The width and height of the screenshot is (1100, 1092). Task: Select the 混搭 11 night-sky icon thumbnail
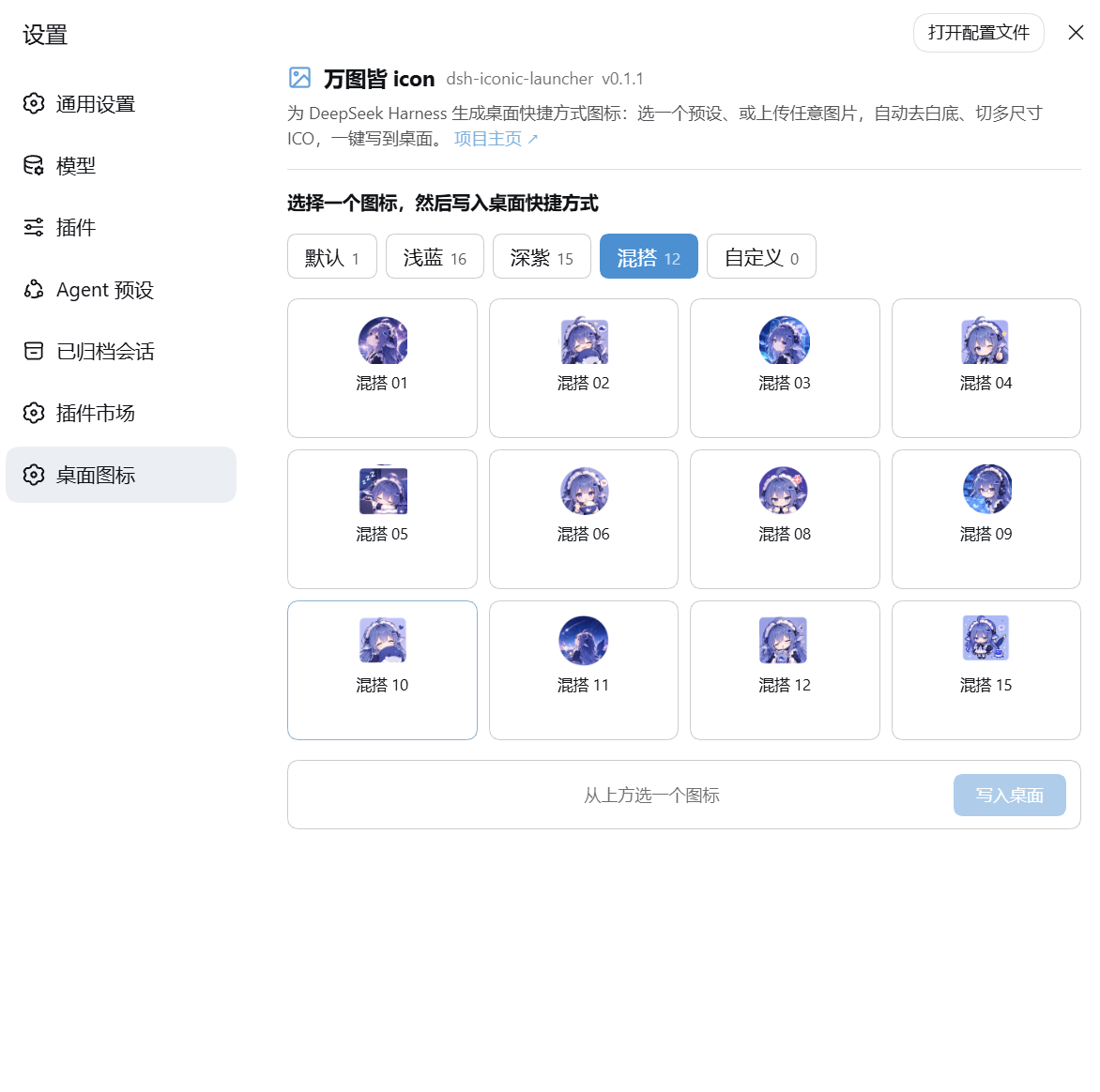click(584, 641)
